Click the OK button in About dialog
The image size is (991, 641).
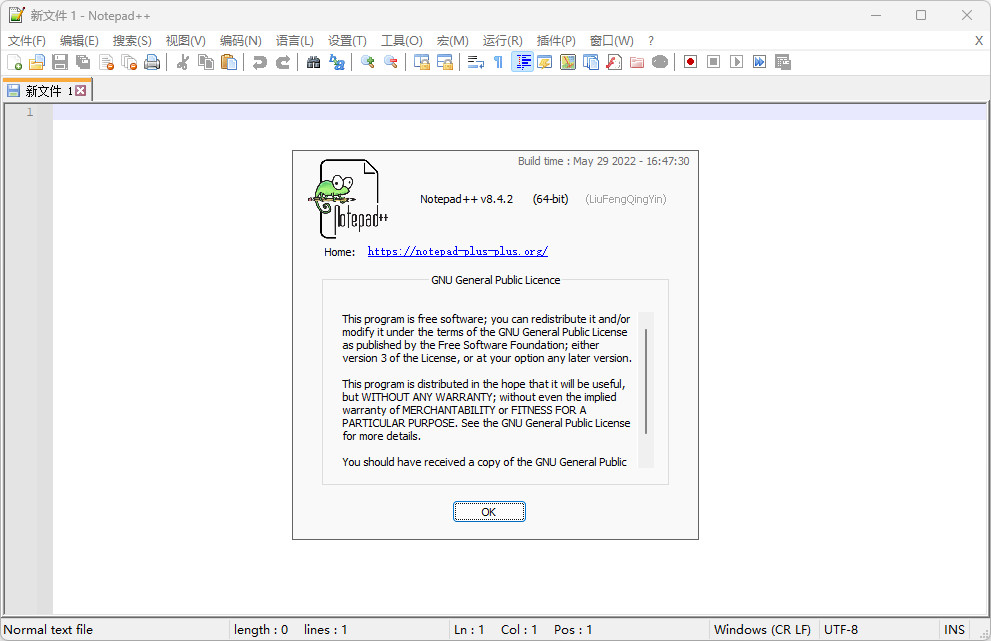click(489, 511)
